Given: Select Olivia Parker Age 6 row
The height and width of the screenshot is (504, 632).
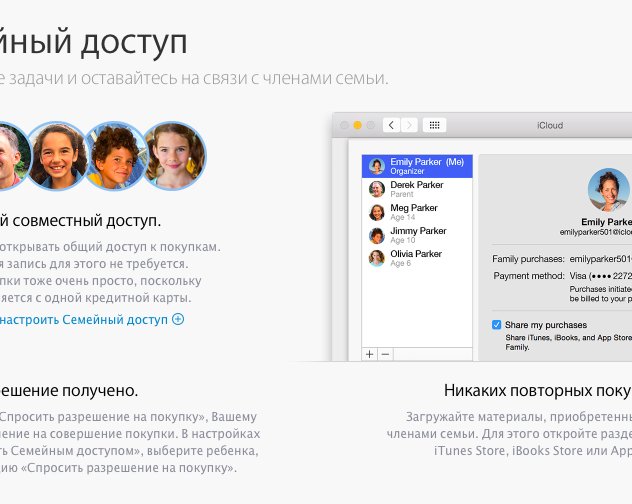Looking at the screenshot, I should coord(417,258).
